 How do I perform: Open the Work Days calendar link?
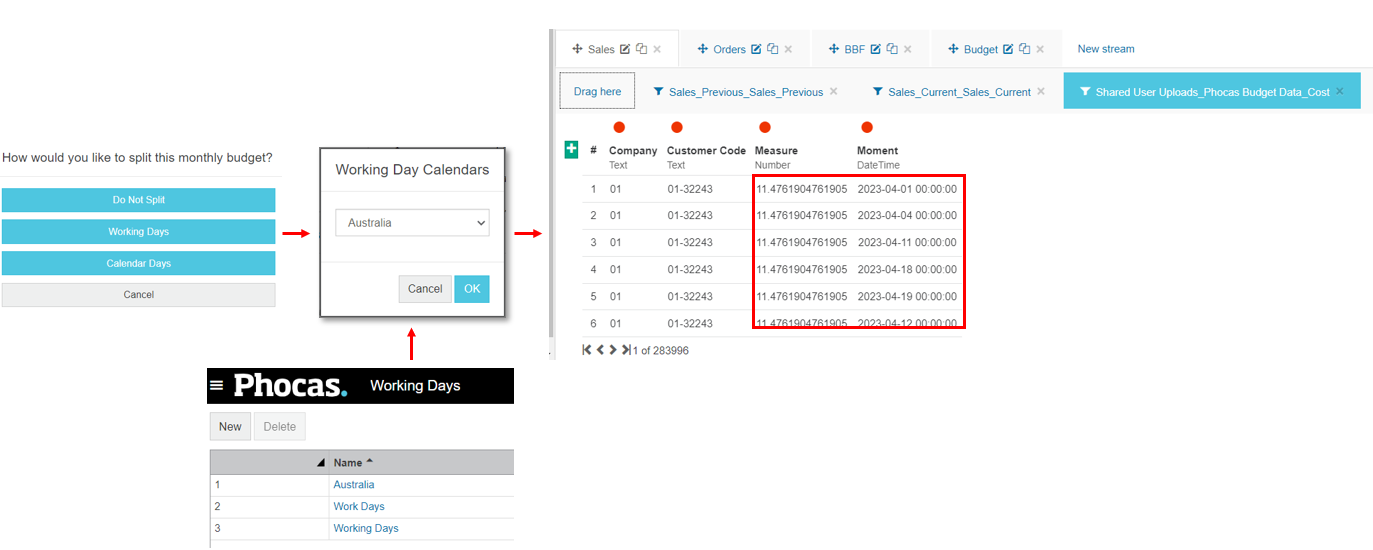pyautogui.click(x=359, y=507)
